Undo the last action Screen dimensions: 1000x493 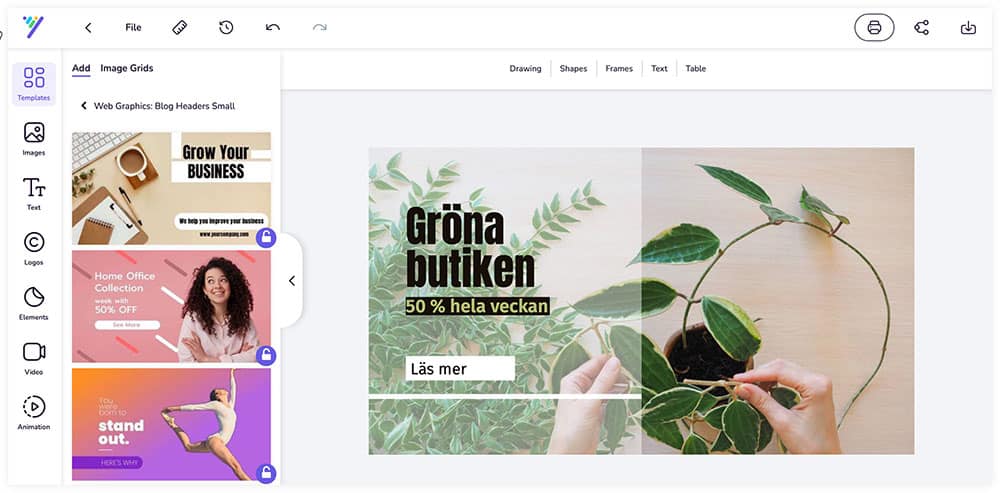(x=273, y=27)
